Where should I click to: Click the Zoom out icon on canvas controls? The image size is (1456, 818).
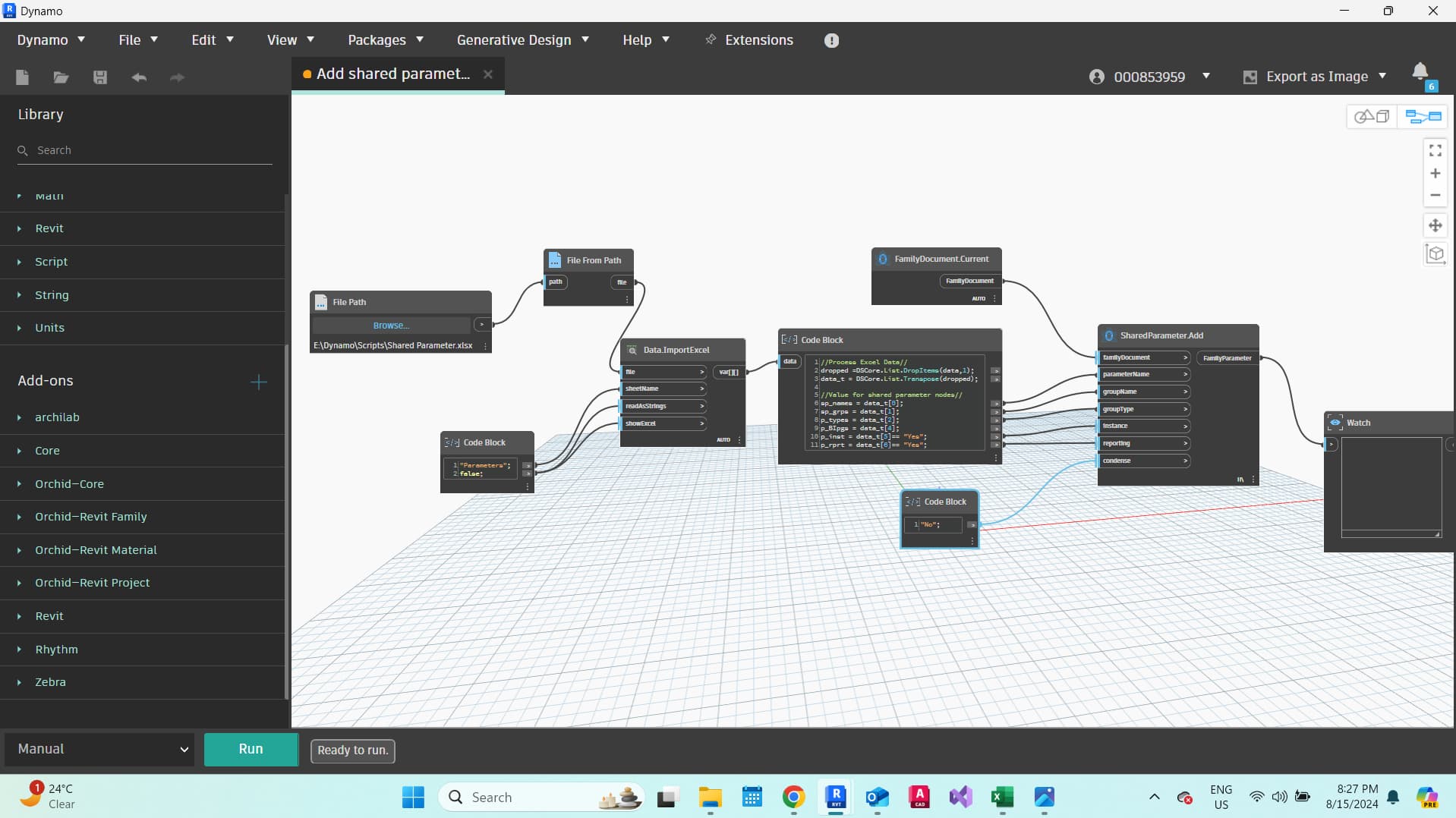1435,195
